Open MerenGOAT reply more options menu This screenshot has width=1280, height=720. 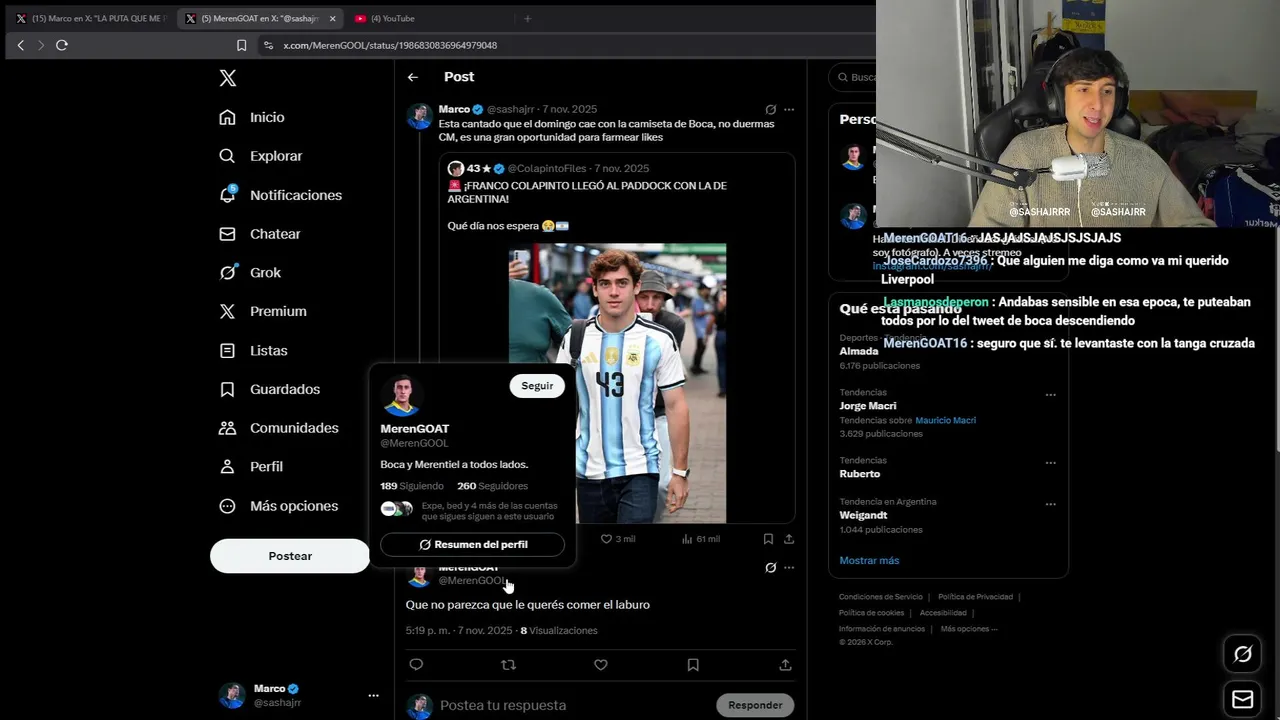789,567
